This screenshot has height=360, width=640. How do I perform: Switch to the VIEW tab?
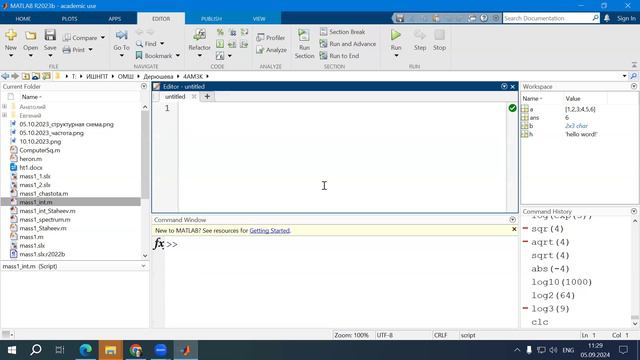coord(259,19)
